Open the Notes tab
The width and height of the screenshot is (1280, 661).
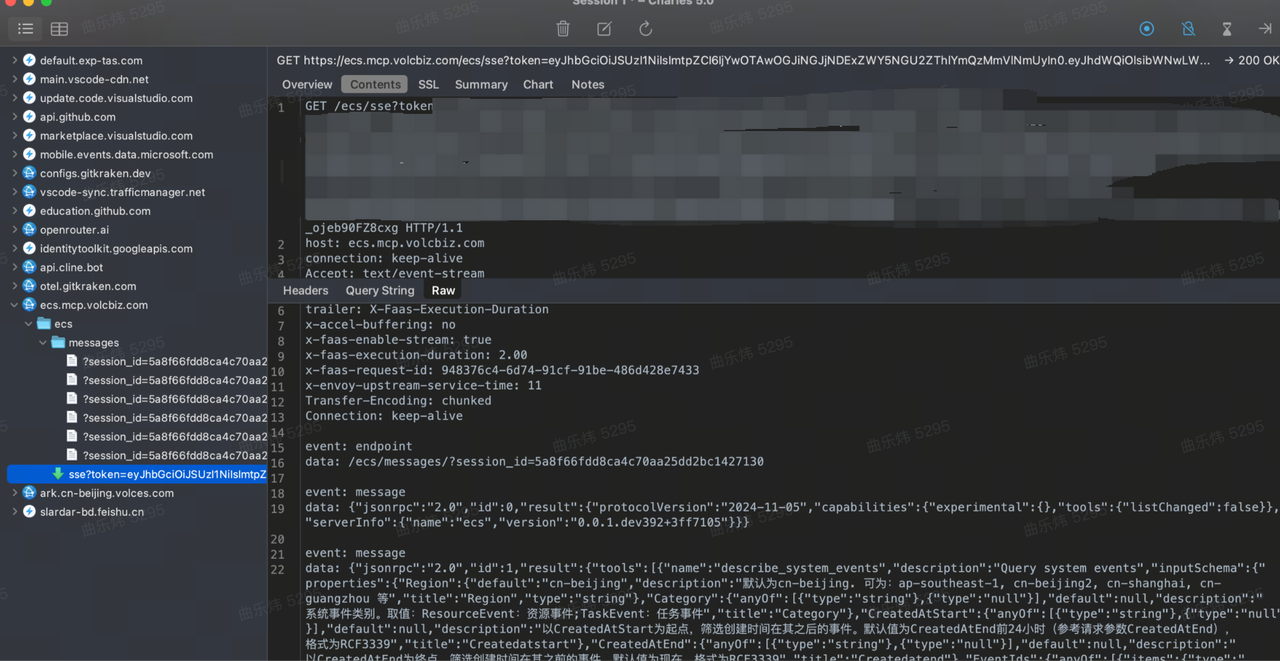tap(588, 85)
